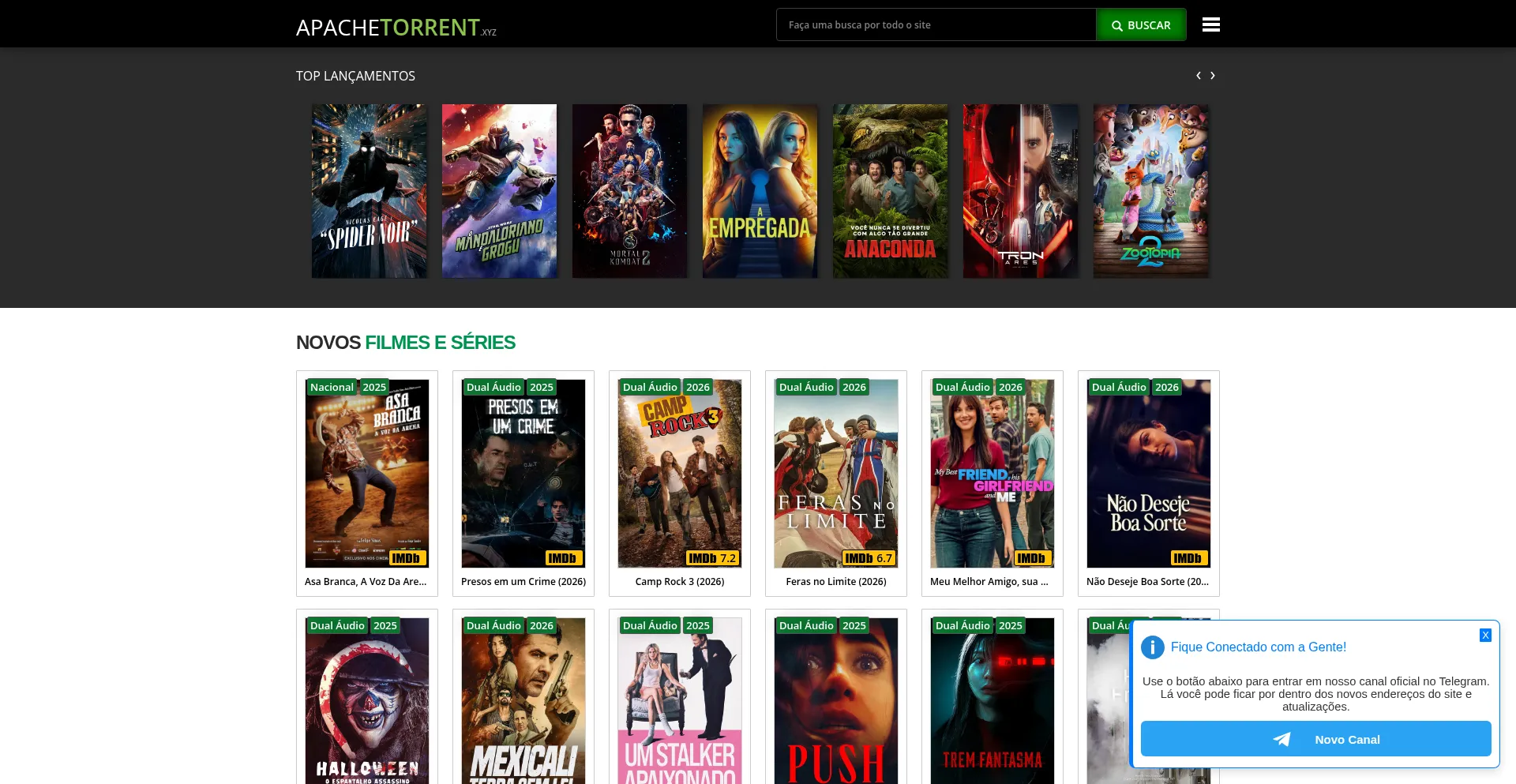The image size is (1516, 784).
Task: Open My Best Friend Girlfriend poster
Action: pos(993,474)
